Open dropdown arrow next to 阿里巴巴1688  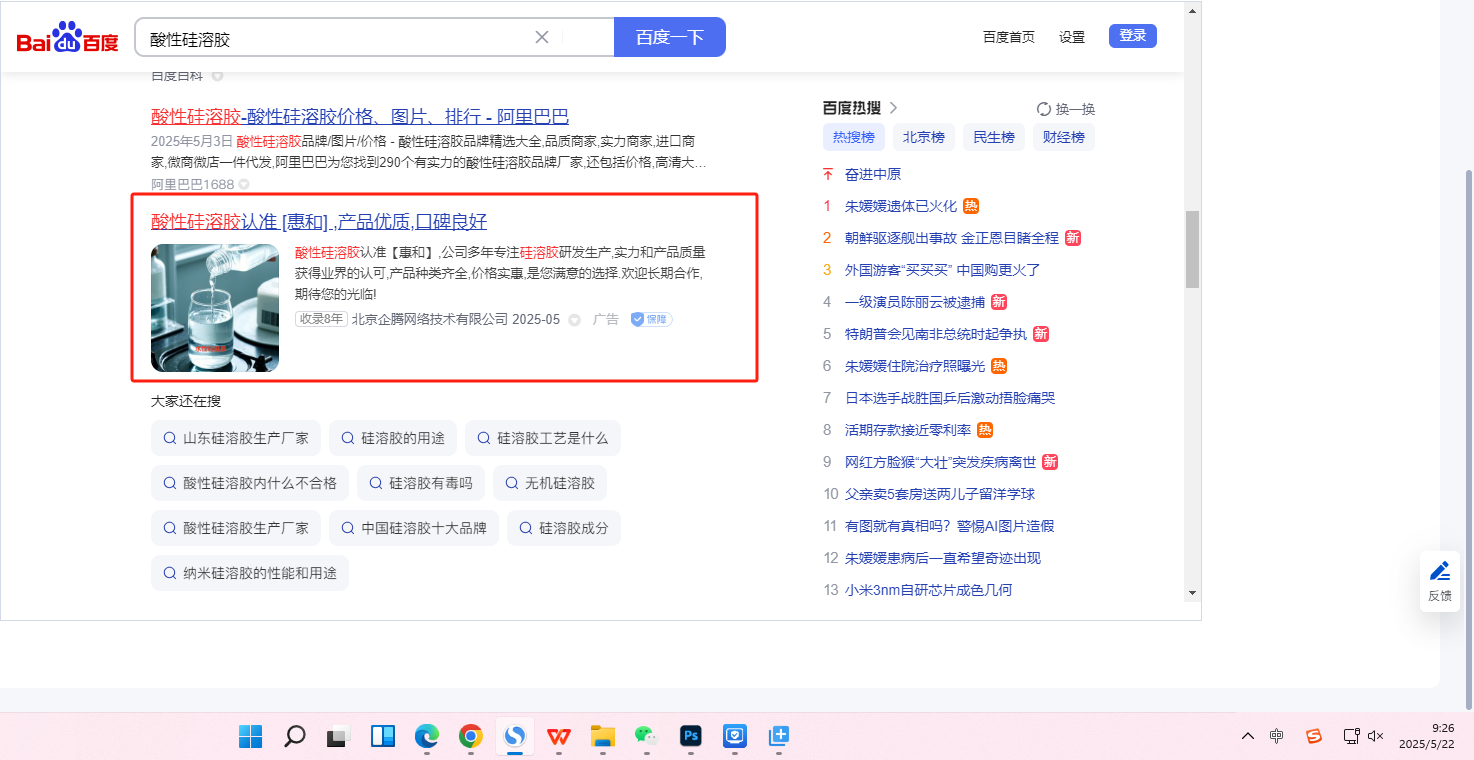244,184
